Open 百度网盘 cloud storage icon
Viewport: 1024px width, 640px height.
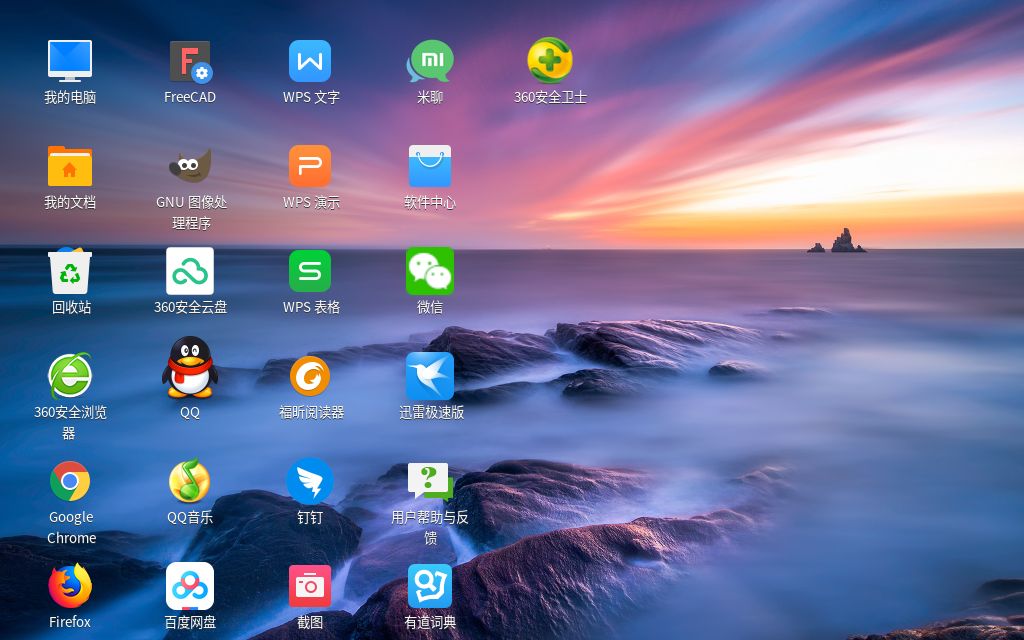pyautogui.click(x=190, y=586)
